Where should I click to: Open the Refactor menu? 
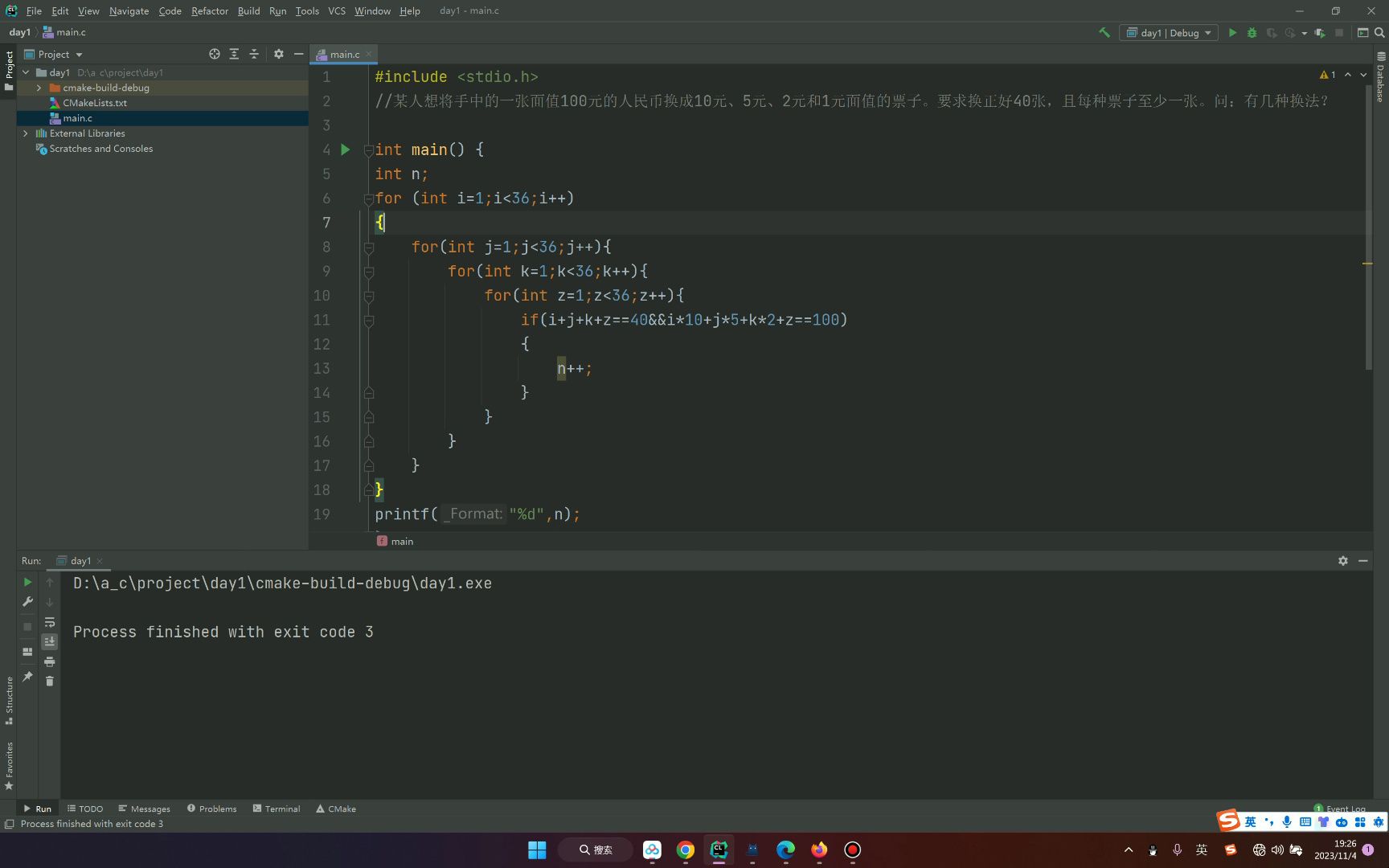click(x=210, y=10)
